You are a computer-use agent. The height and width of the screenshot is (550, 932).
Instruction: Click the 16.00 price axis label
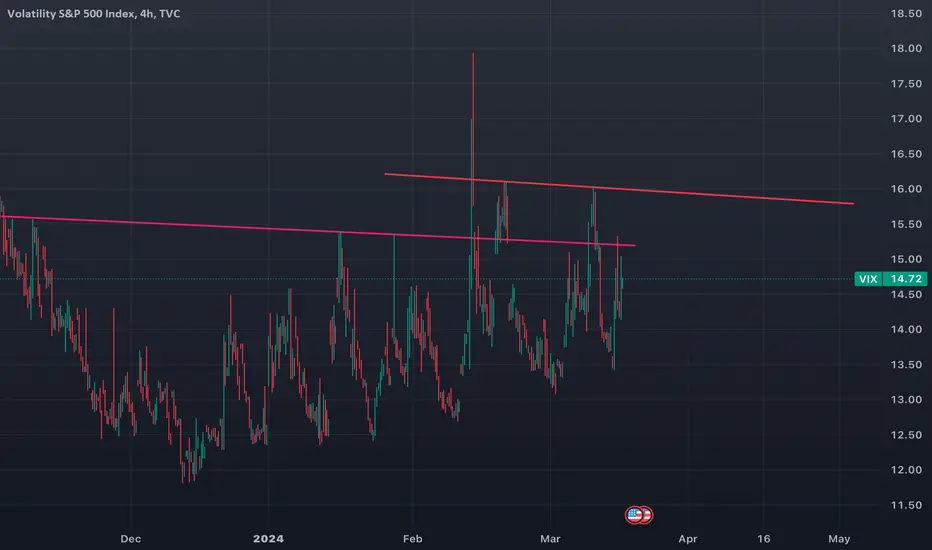906,189
